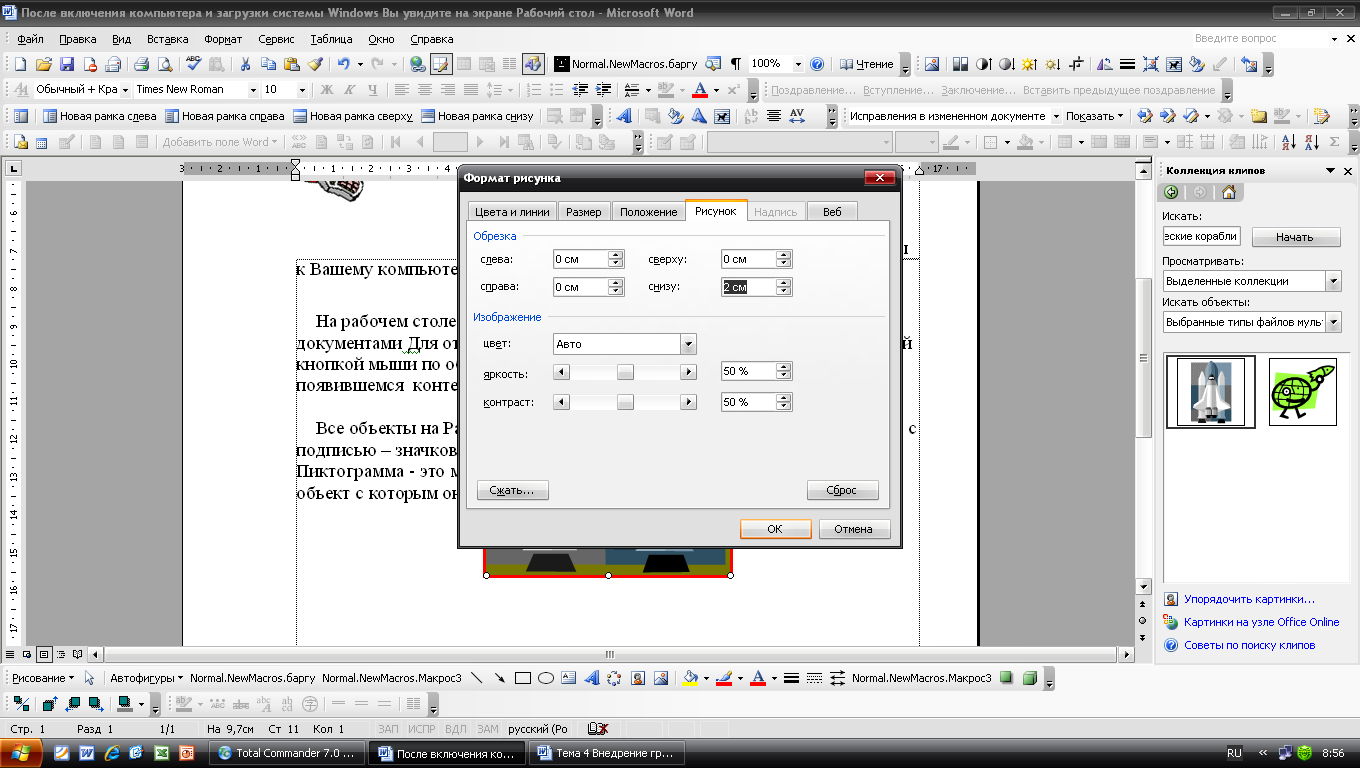Viewport: 1360px width, 768px height.
Task: Increase picture contrast in Picture toolbar
Action: pyautogui.click(x=983, y=64)
